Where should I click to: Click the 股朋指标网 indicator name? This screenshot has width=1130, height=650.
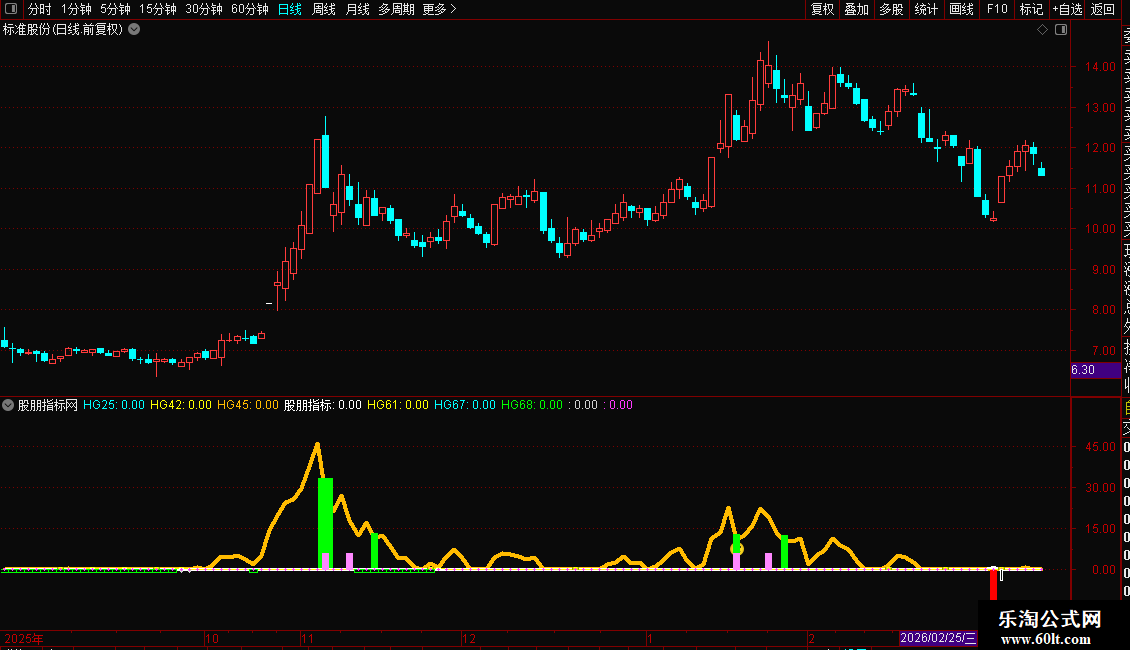coord(48,405)
